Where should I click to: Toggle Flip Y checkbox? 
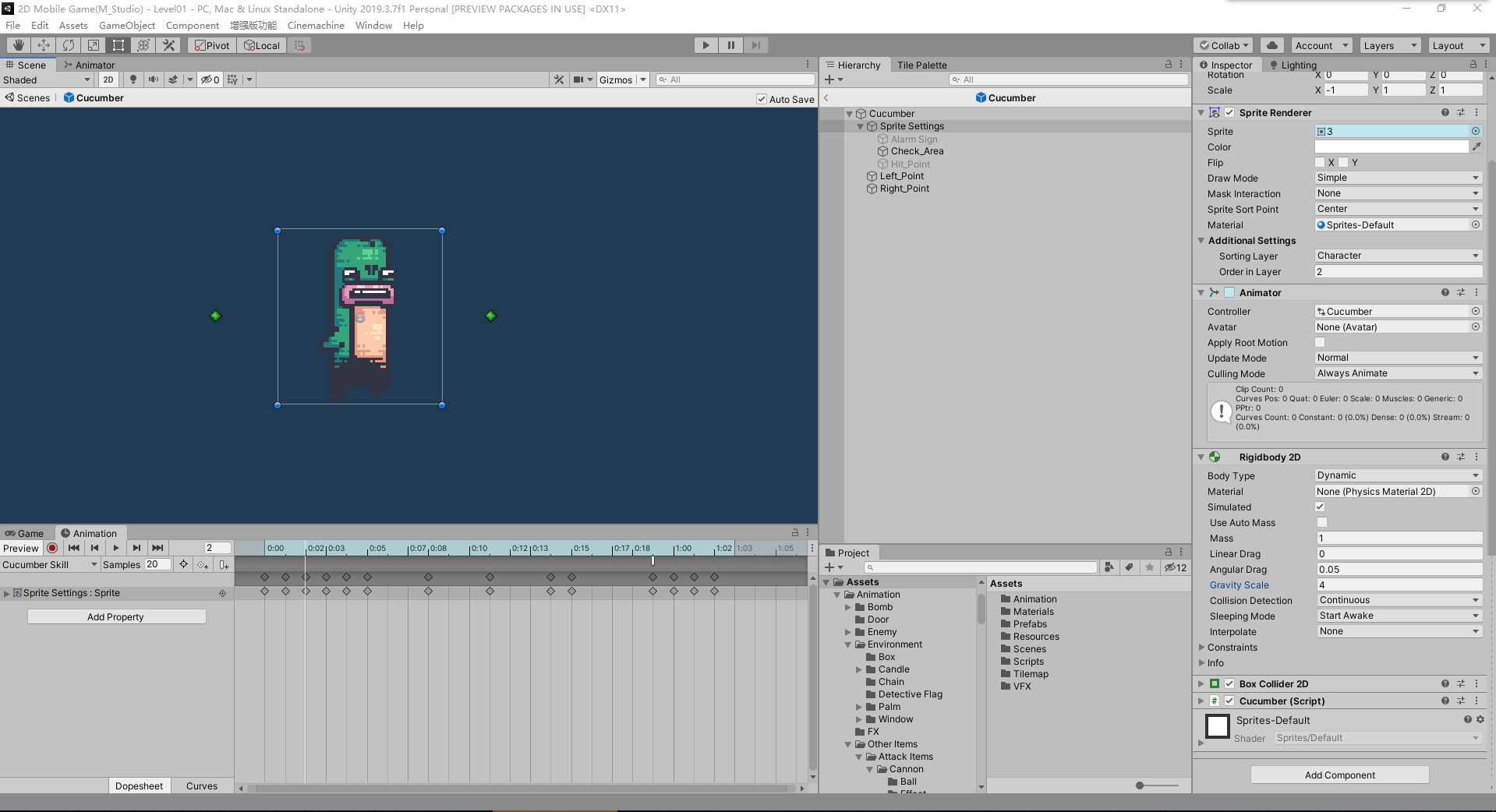pyautogui.click(x=1343, y=162)
